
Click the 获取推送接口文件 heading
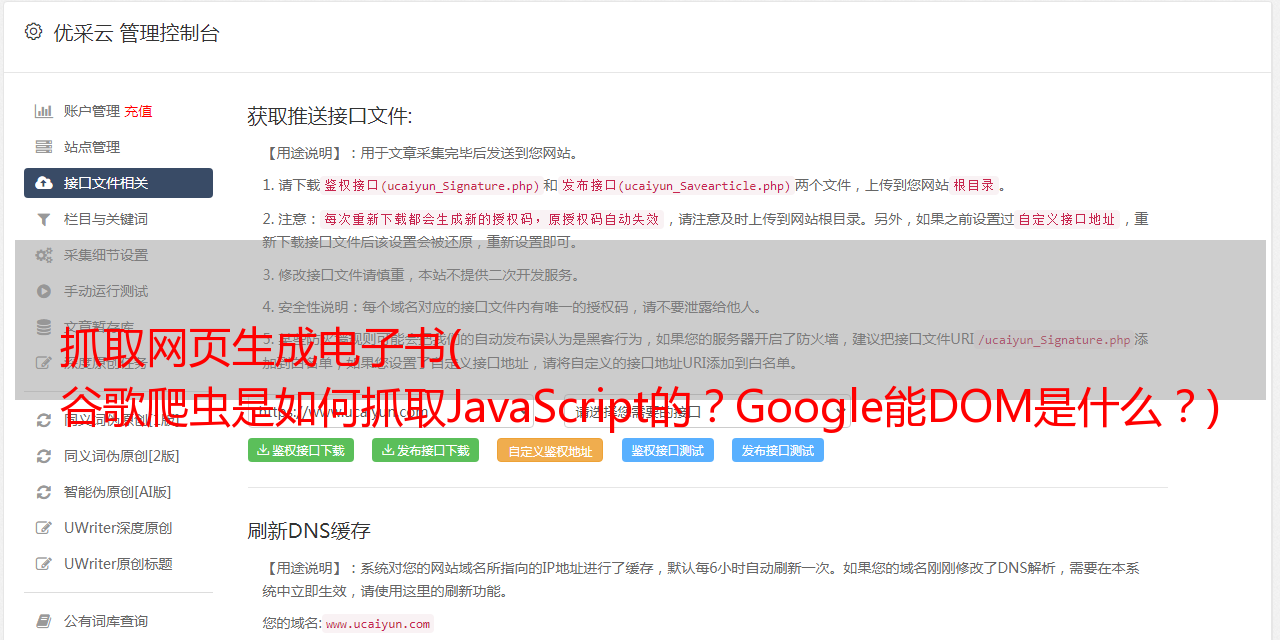click(330, 116)
